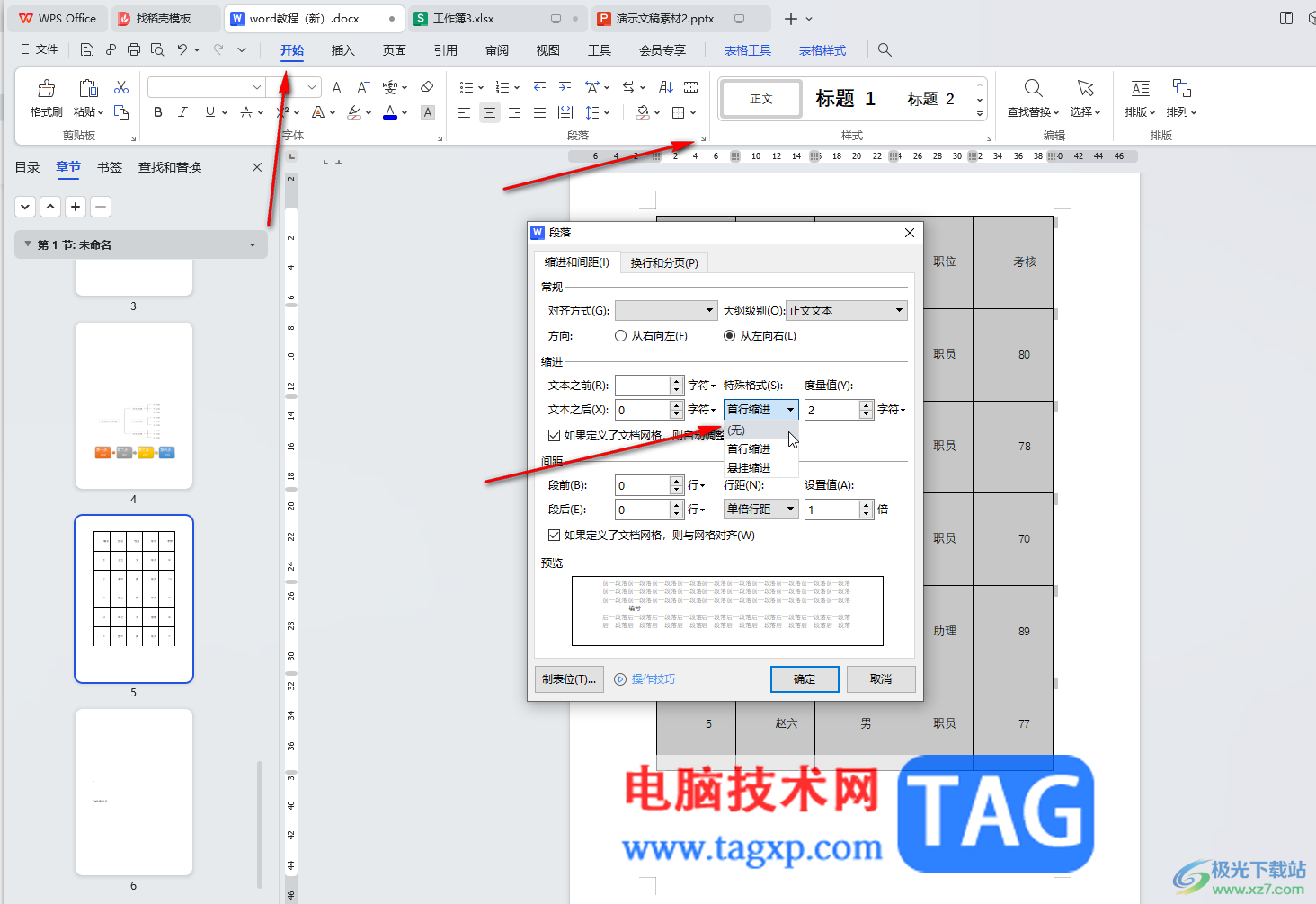Apply Underline formatting
The image size is (1316, 904).
(209, 112)
